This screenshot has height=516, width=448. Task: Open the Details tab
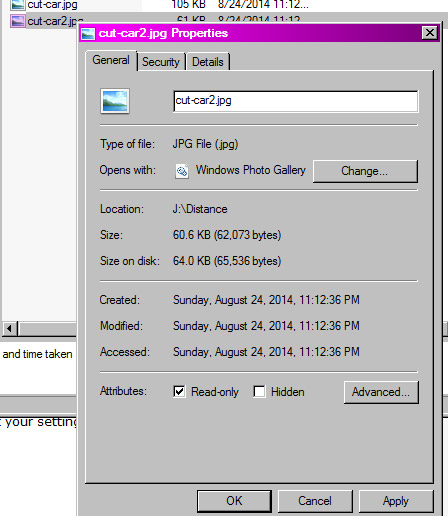[x=208, y=62]
